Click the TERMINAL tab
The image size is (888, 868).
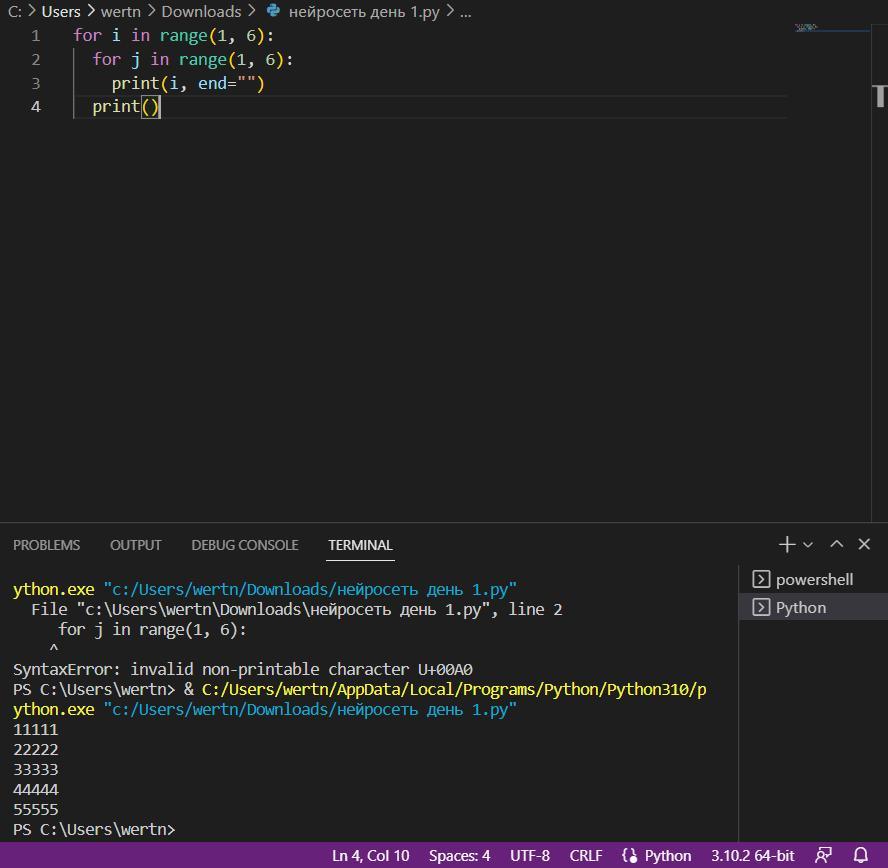tap(360, 545)
